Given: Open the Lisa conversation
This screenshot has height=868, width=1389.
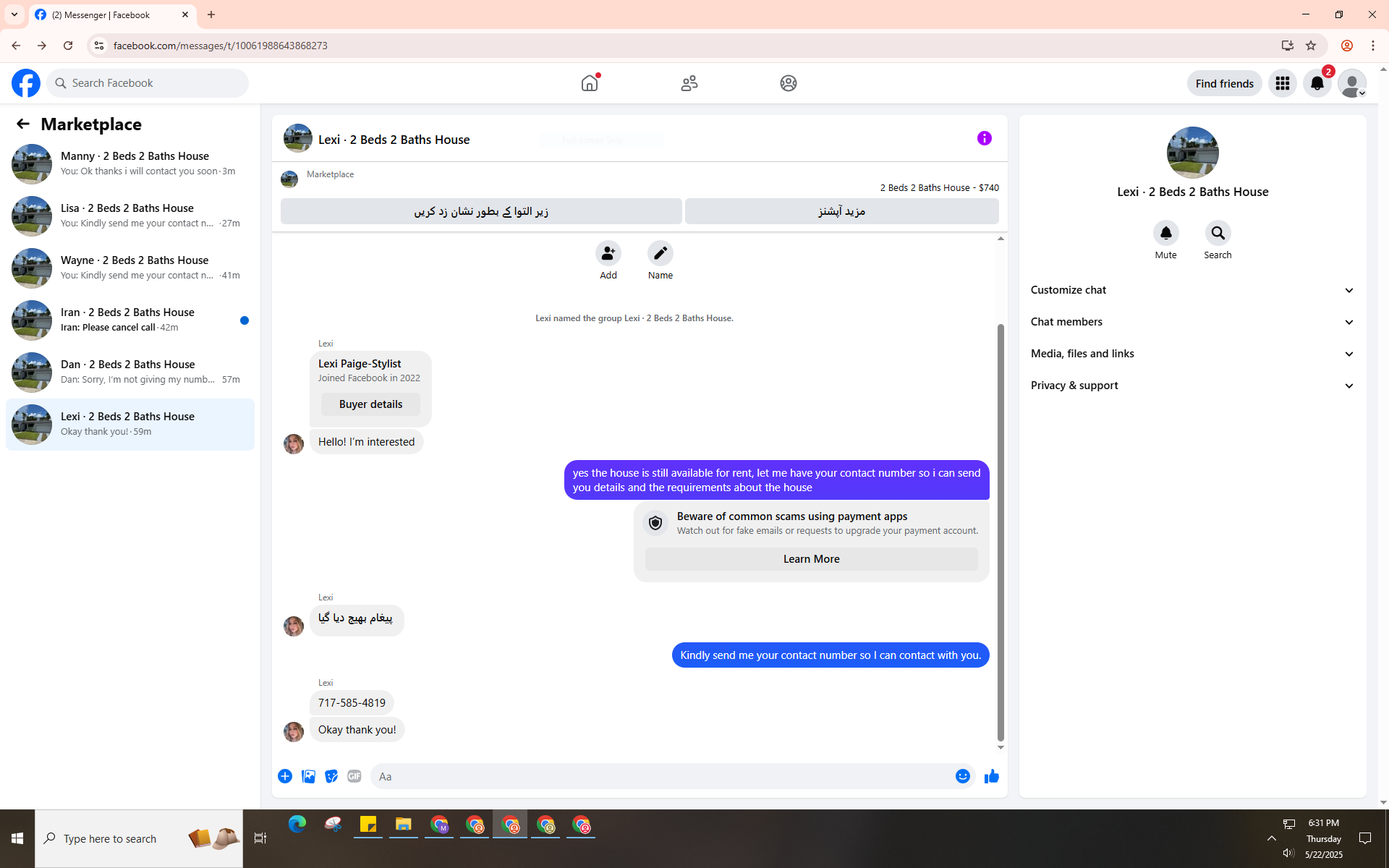Looking at the screenshot, I should pyautogui.click(x=130, y=216).
